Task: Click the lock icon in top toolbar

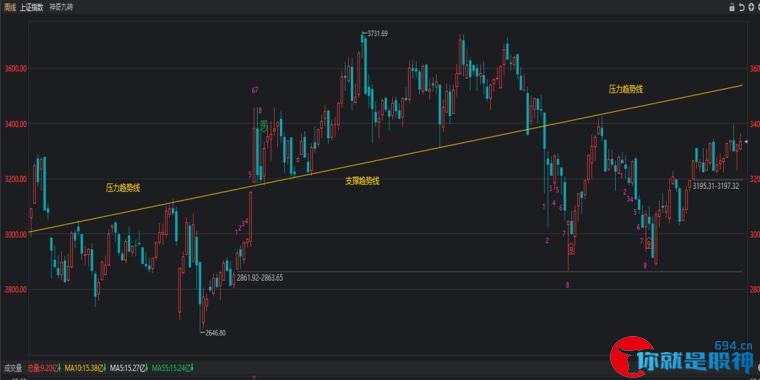Action: [732, 7]
